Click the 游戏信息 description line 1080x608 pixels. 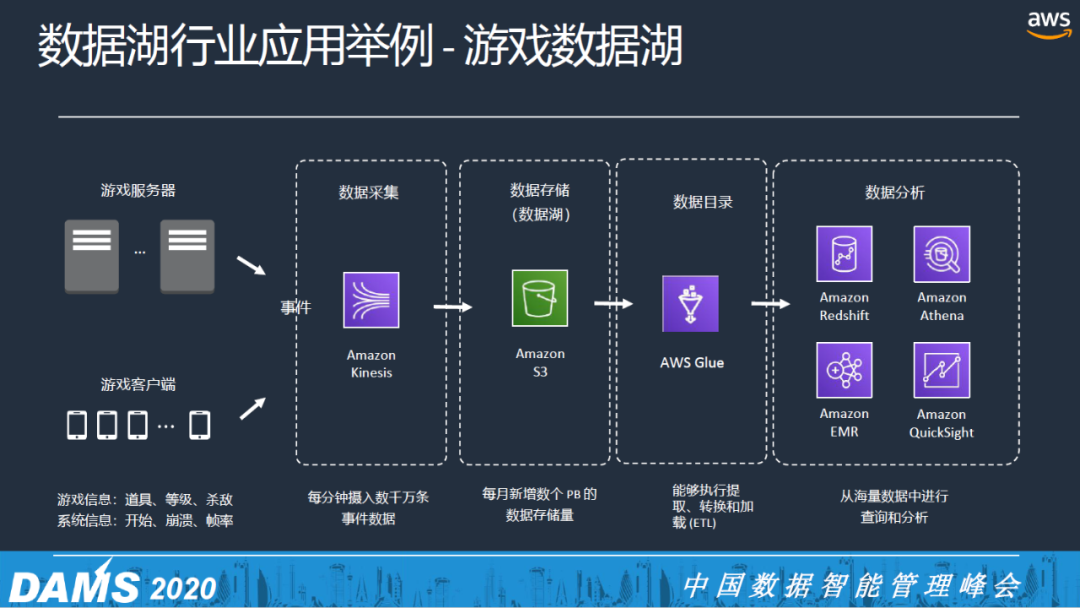point(145,499)
